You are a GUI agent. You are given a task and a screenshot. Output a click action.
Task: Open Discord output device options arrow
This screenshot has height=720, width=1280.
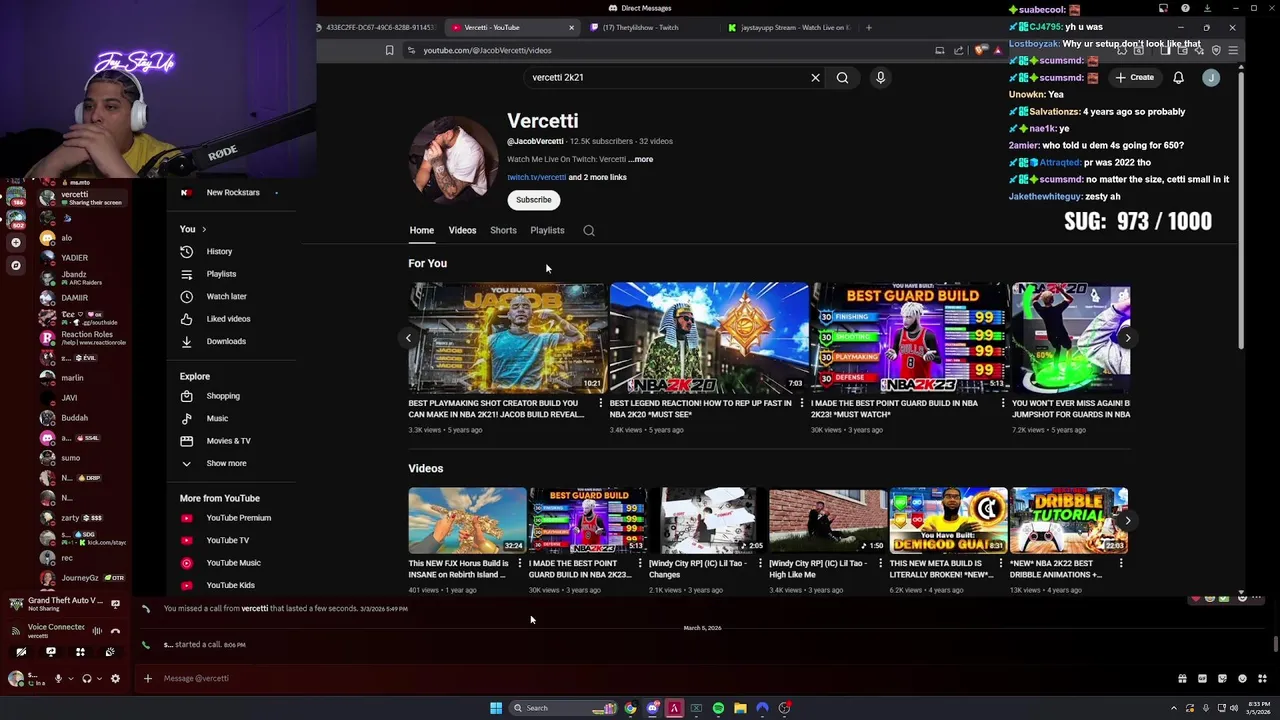99,679
